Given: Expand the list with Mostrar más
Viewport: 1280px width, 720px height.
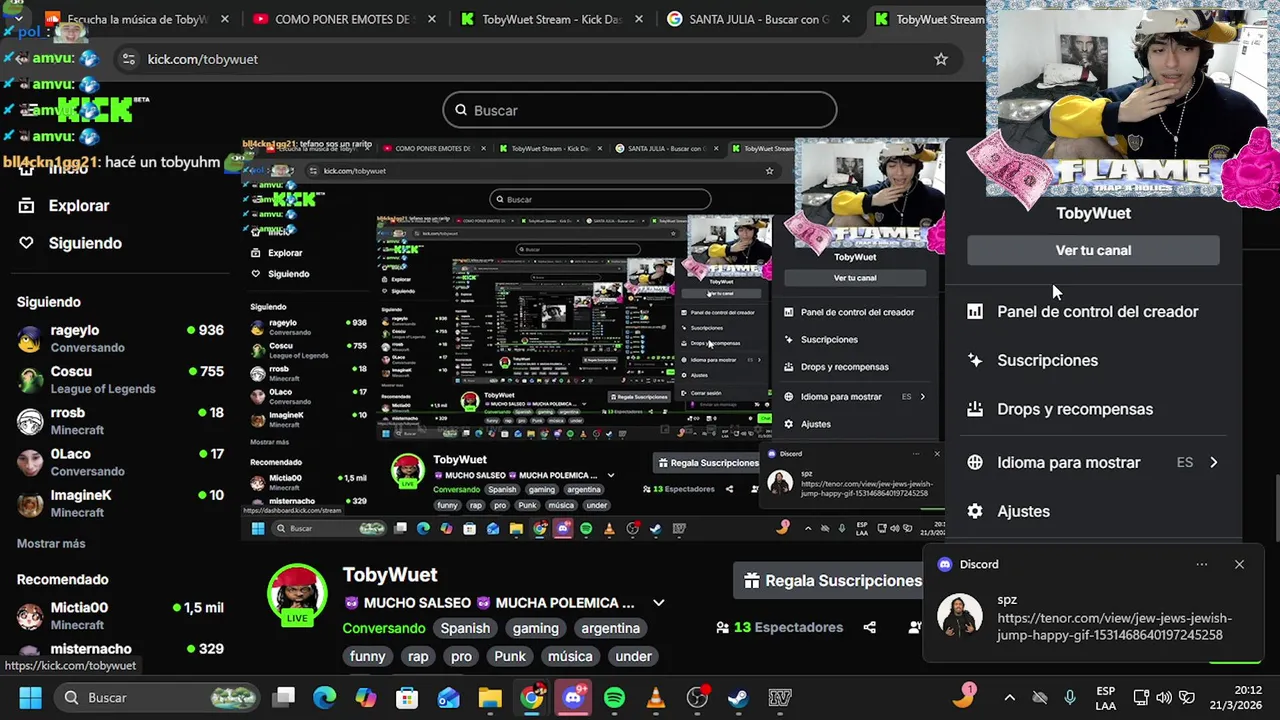Looking at the screenshot, I should (51, 544).
